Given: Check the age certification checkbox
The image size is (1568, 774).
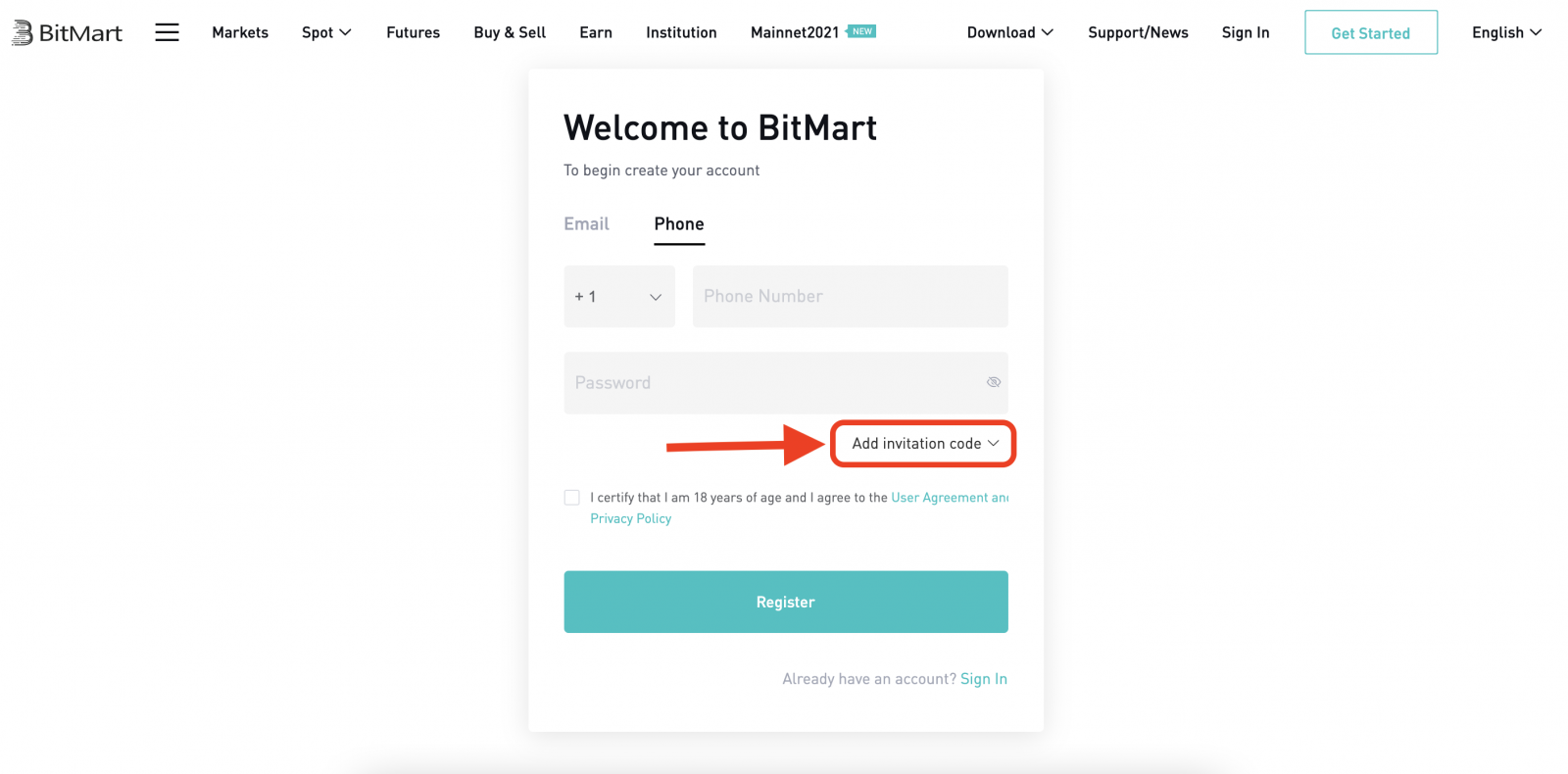Looking at the screenshot, I should click(572, 498).
